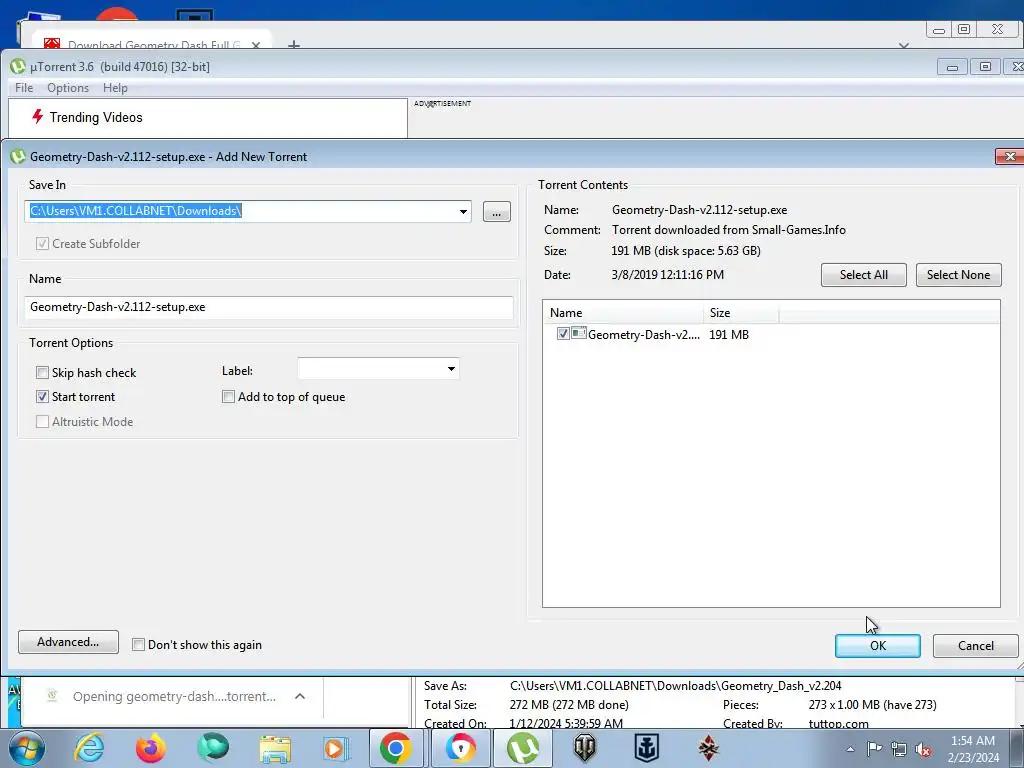Viewport: 1024px width, 768px height.
Task: Click Opening geometry-dash torrent download item
Action: coord(174,696)
